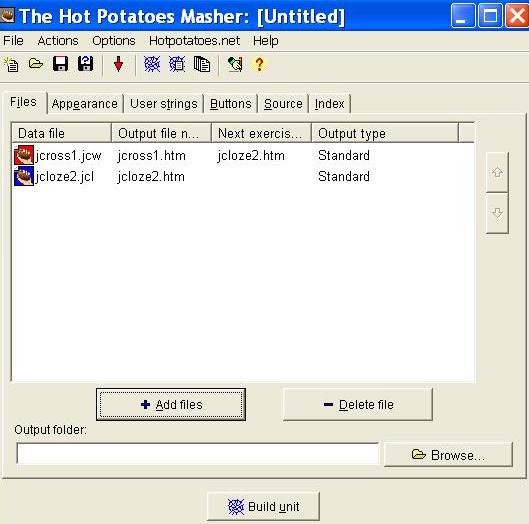Click the second web page toolbar icon
This screenshot has height=524, width=529.
click(x=177, y=64)
